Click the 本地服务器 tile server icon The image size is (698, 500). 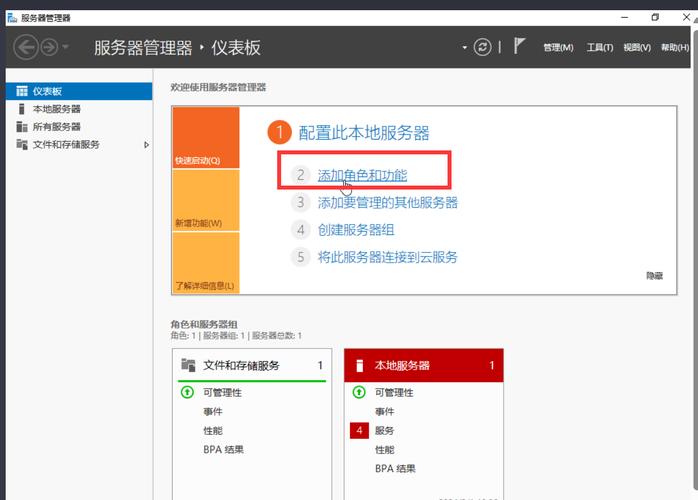(360, 366)
